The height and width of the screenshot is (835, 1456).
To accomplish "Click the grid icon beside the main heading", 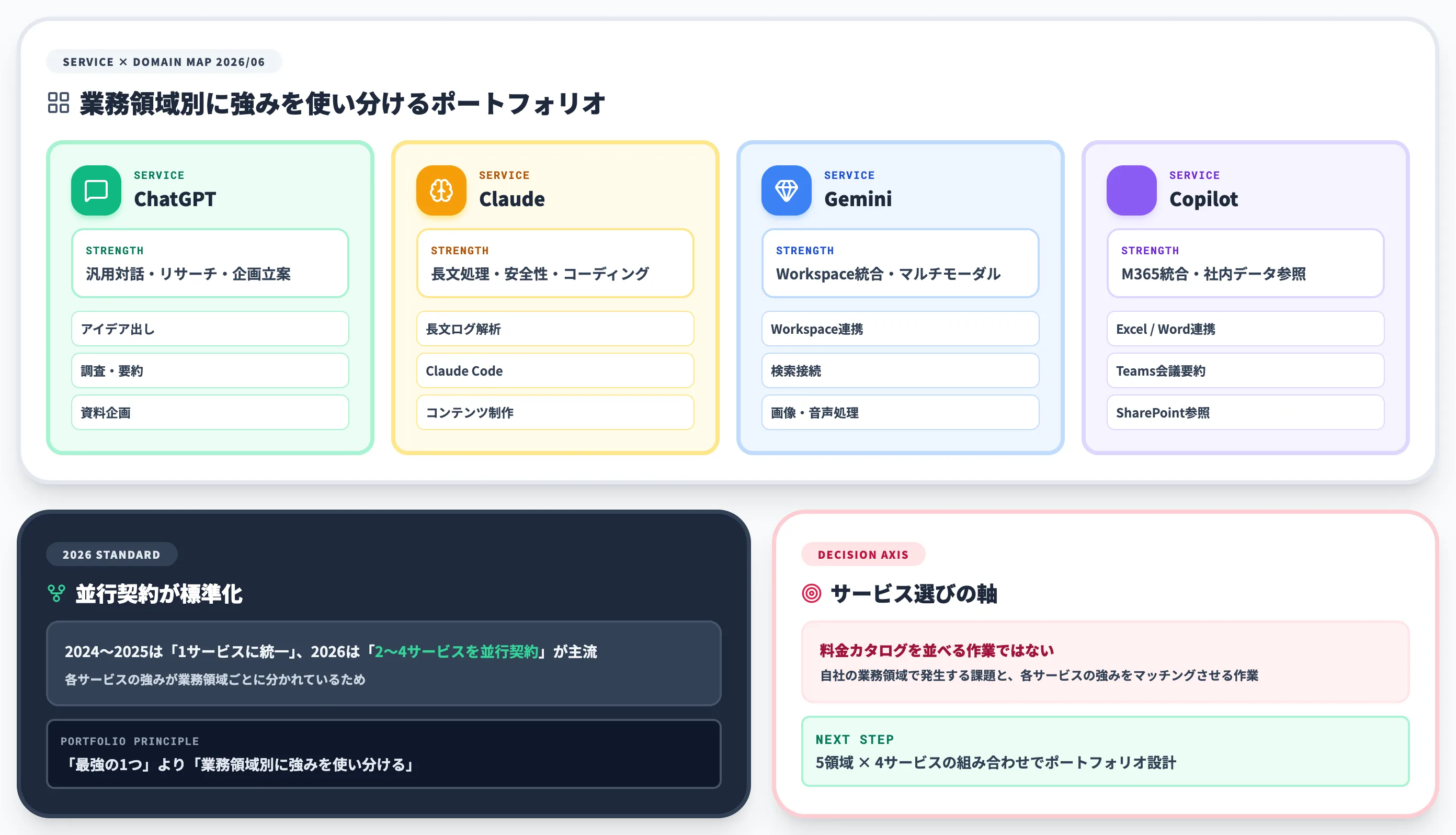I will 59,103.
